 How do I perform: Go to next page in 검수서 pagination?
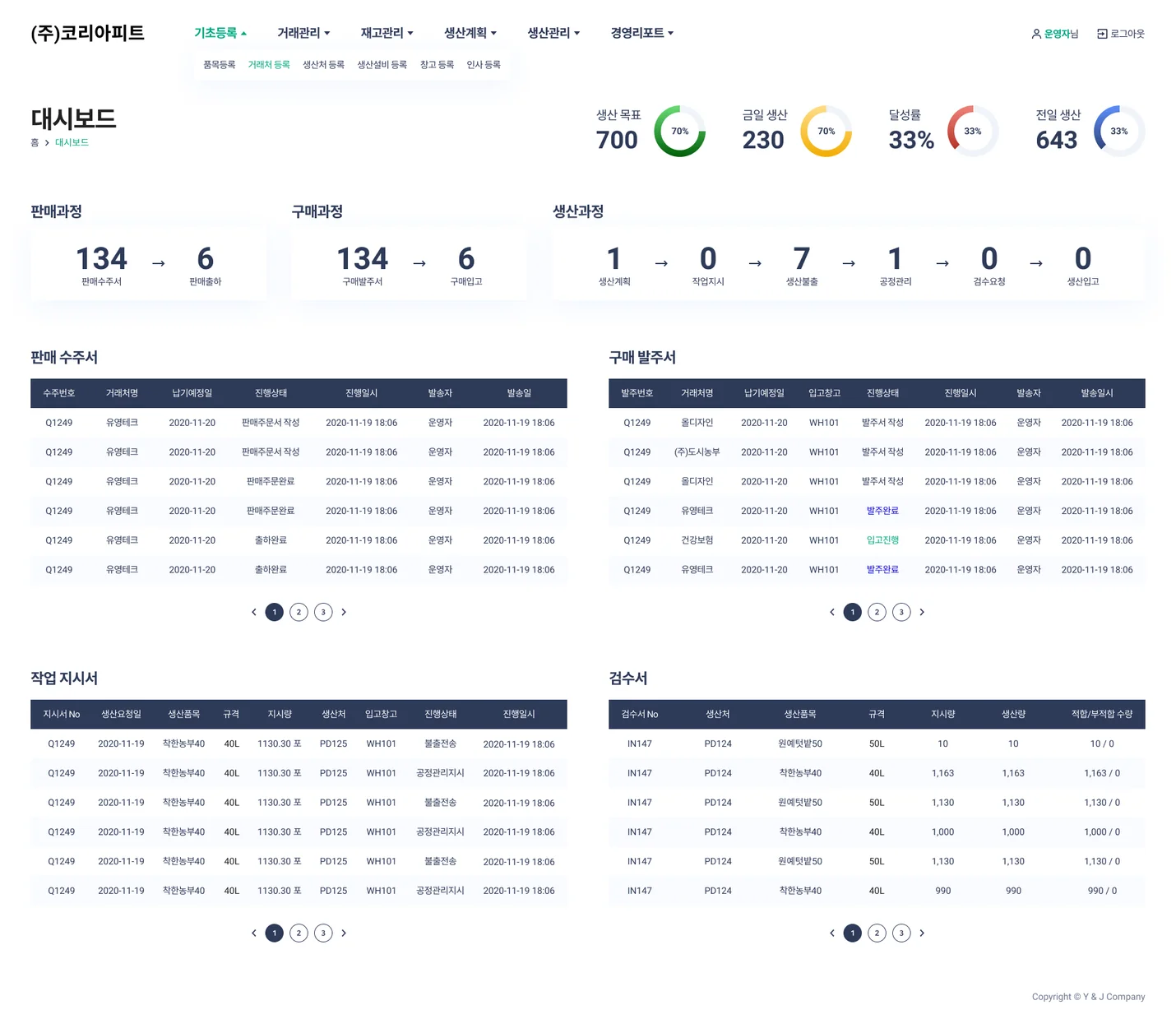pyautogui.click(x=922, y=933)
